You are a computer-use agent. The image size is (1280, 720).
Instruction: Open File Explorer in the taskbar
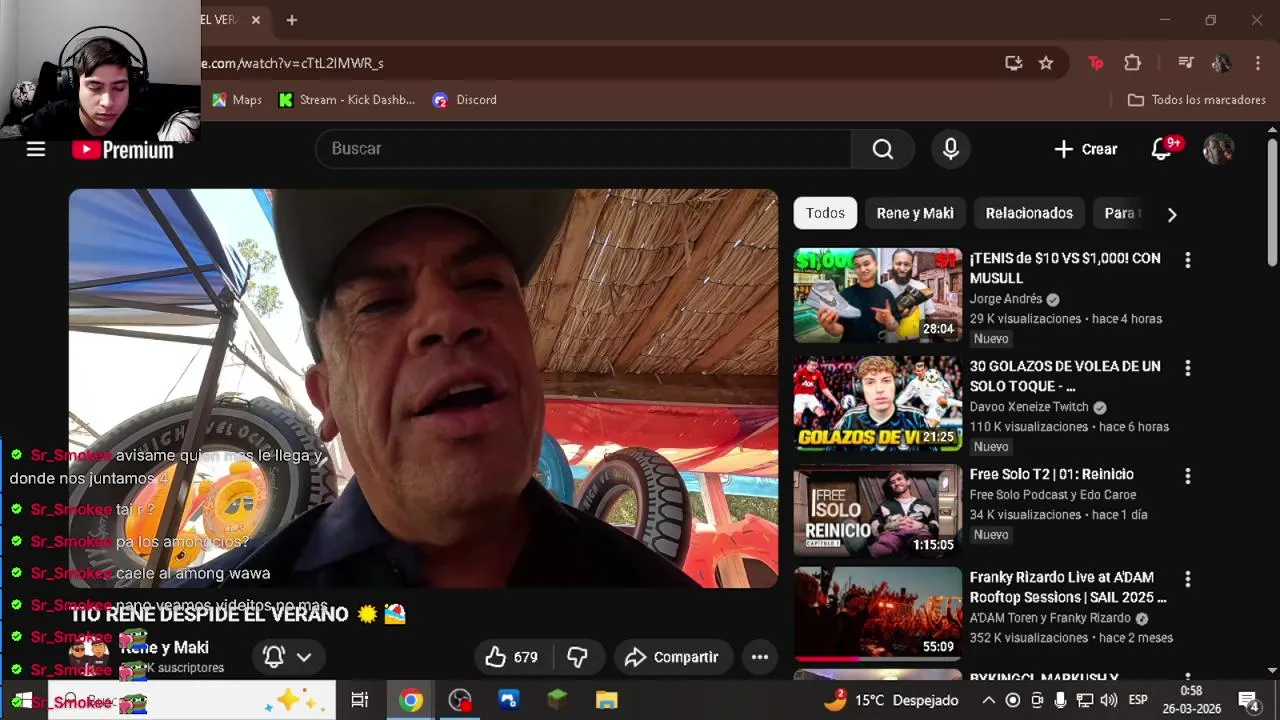607,700
